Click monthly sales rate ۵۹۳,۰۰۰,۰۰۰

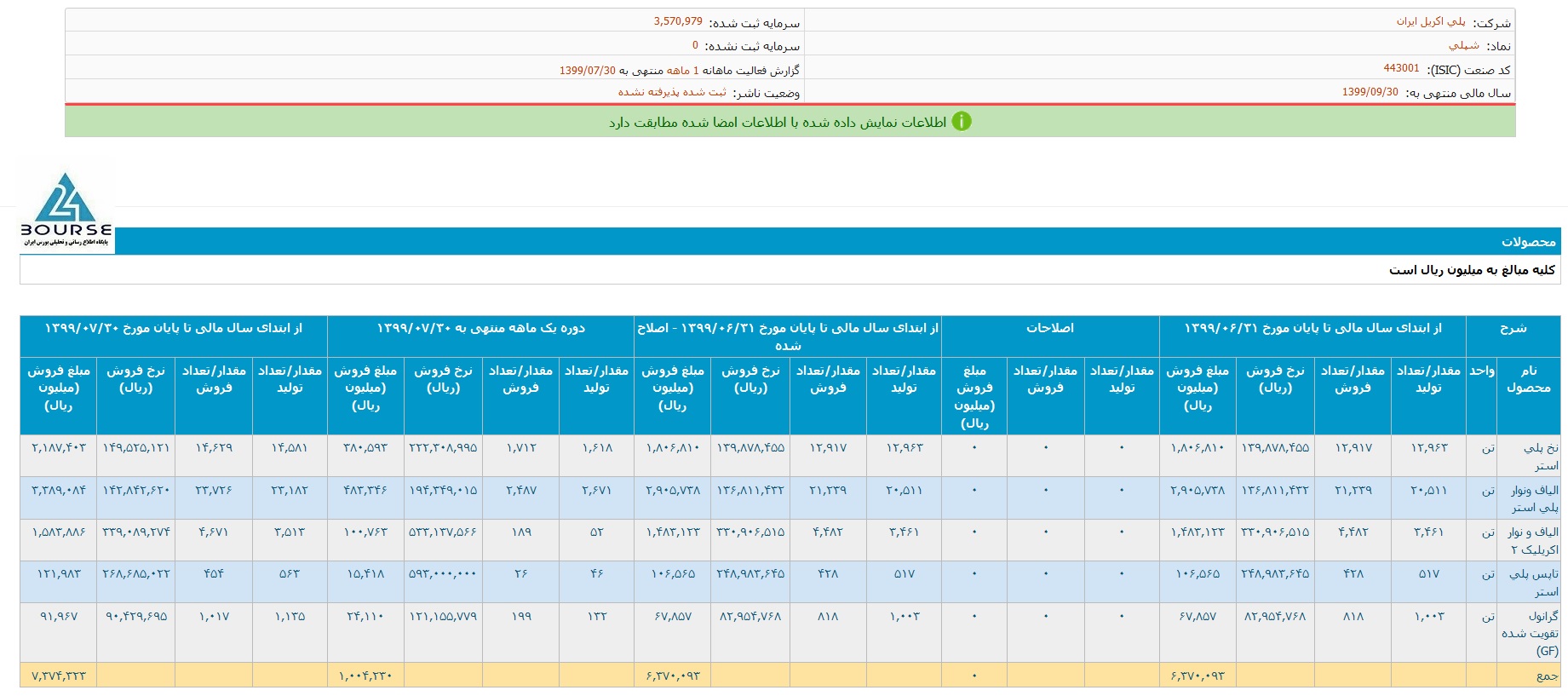coord(443,573)
